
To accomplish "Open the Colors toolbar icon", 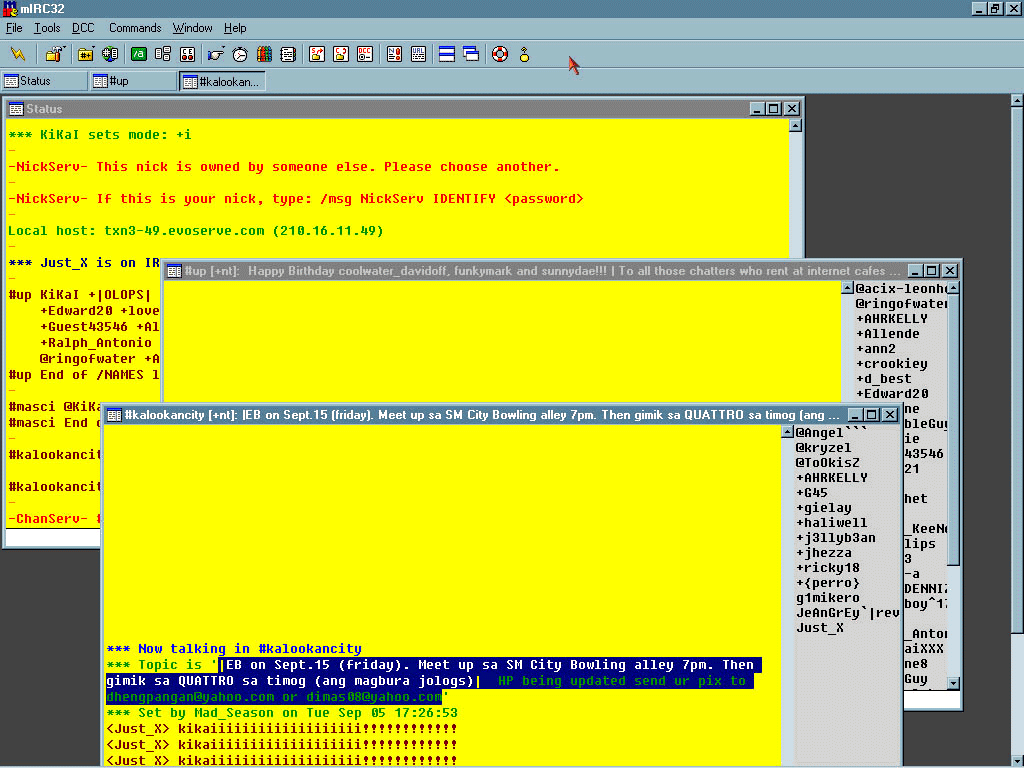I will 264,54.
